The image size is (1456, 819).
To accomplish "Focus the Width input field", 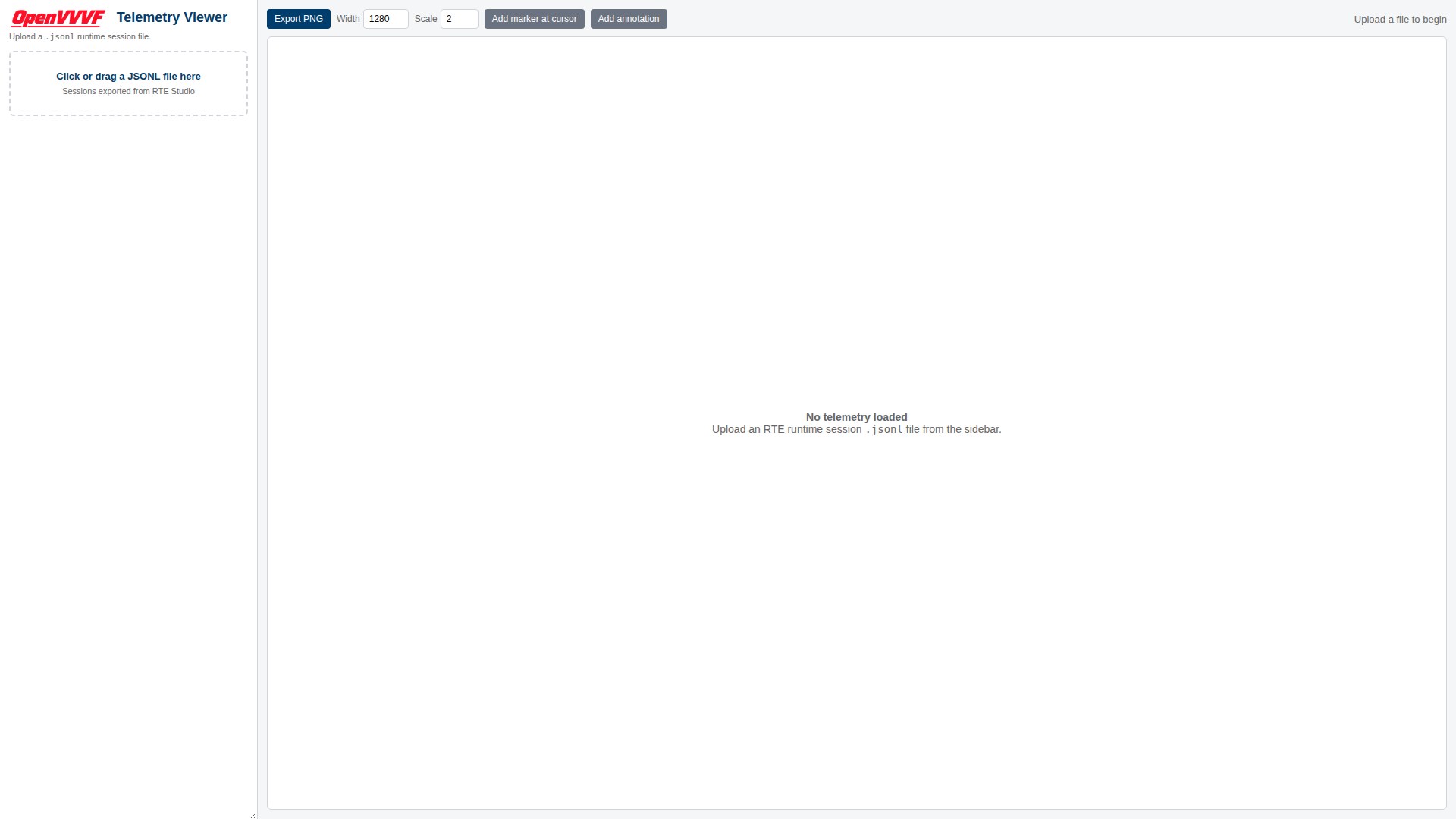I will (385, 19).
